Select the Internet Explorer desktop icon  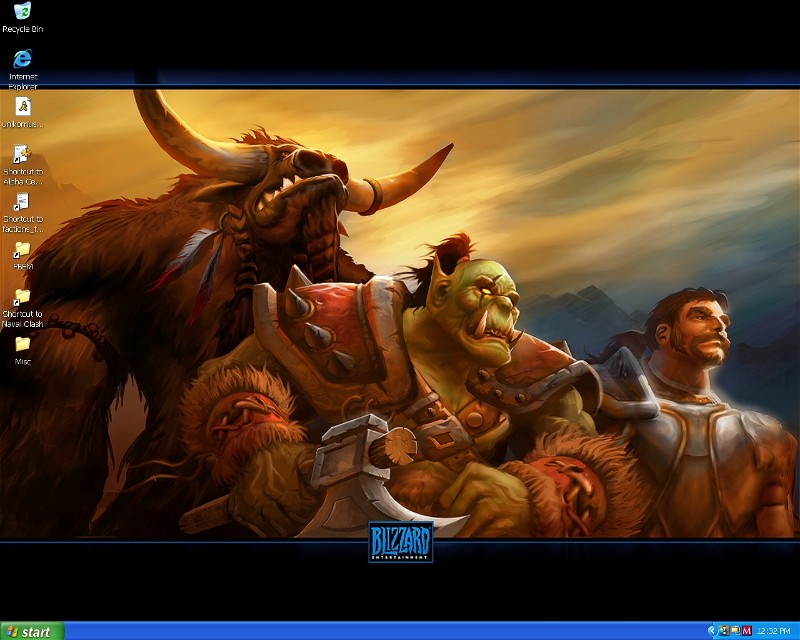pos(22,58)
